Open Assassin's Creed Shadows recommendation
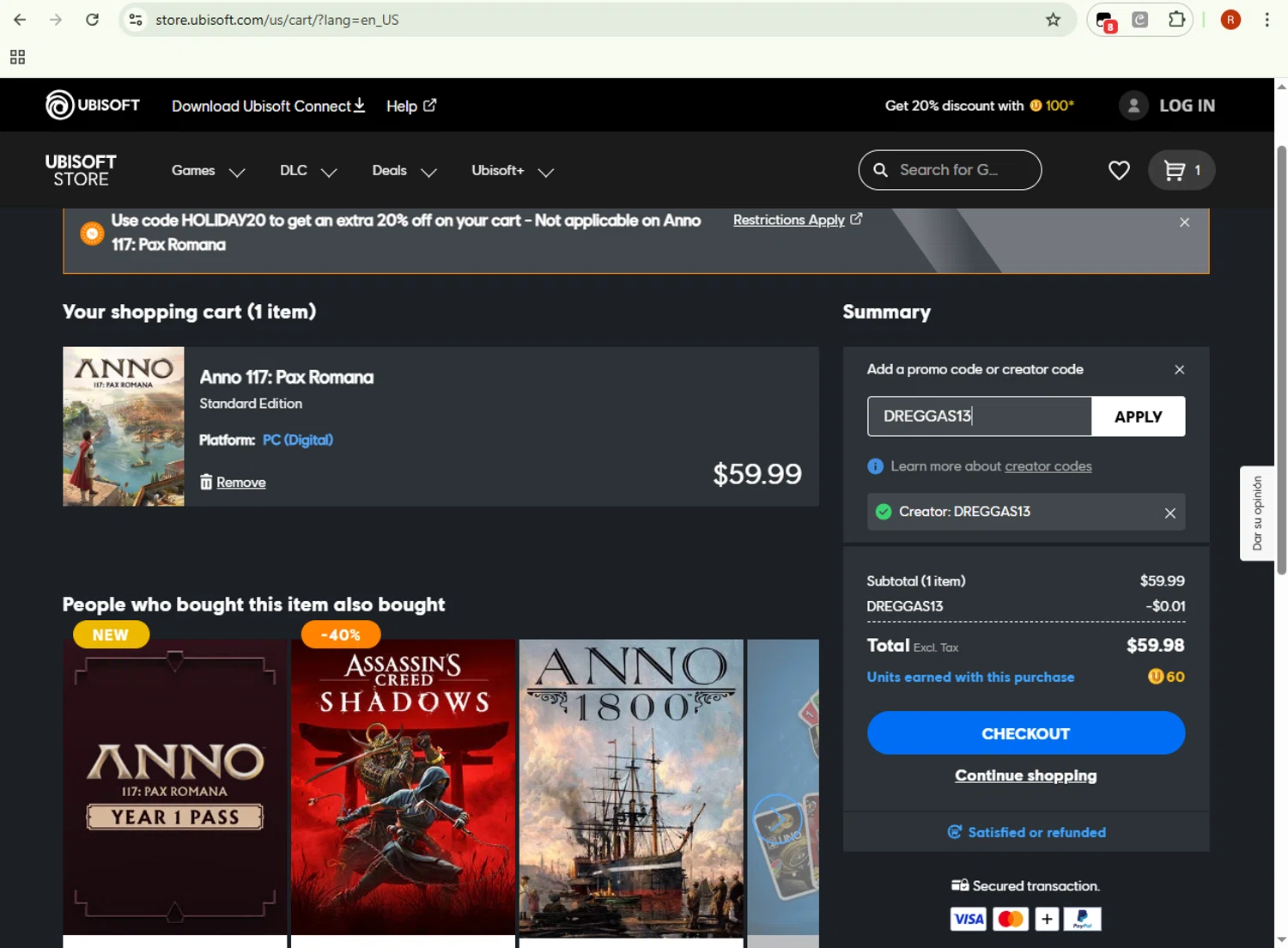1288x948 pixels. (404, 787)
